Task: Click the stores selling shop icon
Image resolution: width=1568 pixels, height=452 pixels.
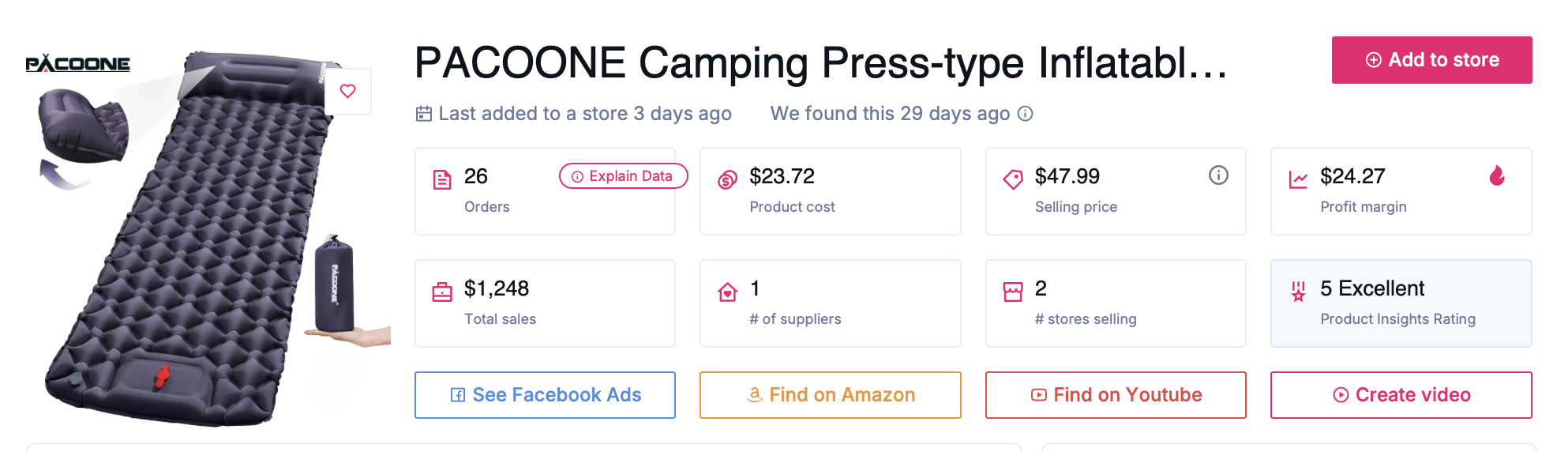Action: pyautogui.click(x=1012, y=292)
